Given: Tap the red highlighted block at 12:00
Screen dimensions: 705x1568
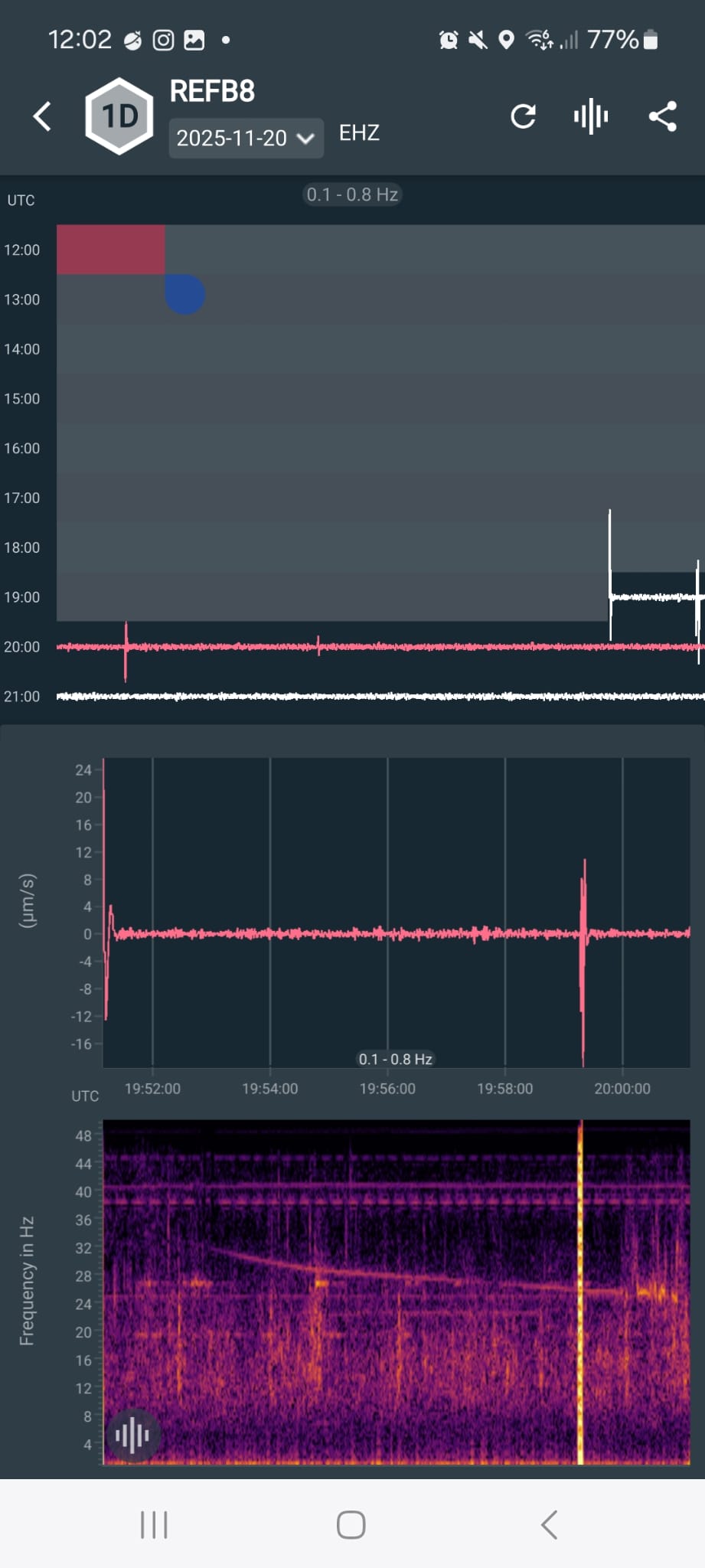Looking at the screenshot, I should pos(111,250).
